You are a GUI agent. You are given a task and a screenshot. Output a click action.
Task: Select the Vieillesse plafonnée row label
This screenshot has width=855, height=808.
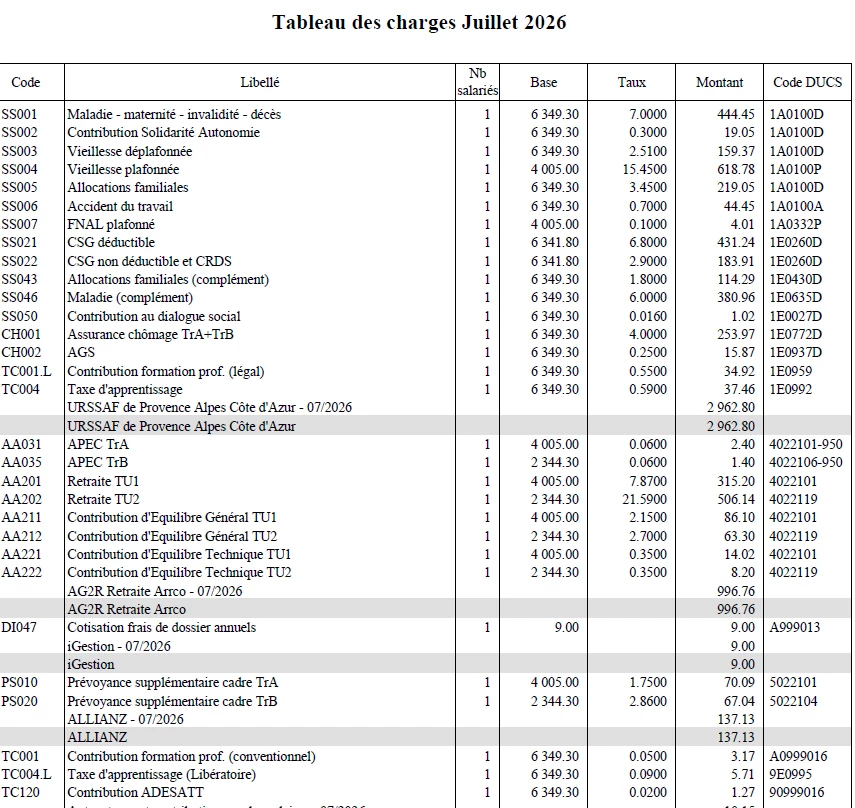click(123, 170)
